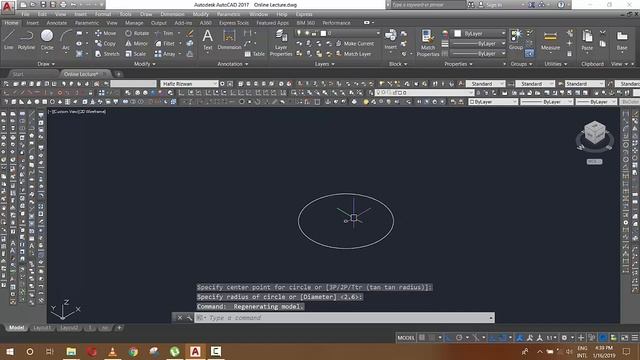
Task: Select the Dimension tool
Action: point(229,40)
